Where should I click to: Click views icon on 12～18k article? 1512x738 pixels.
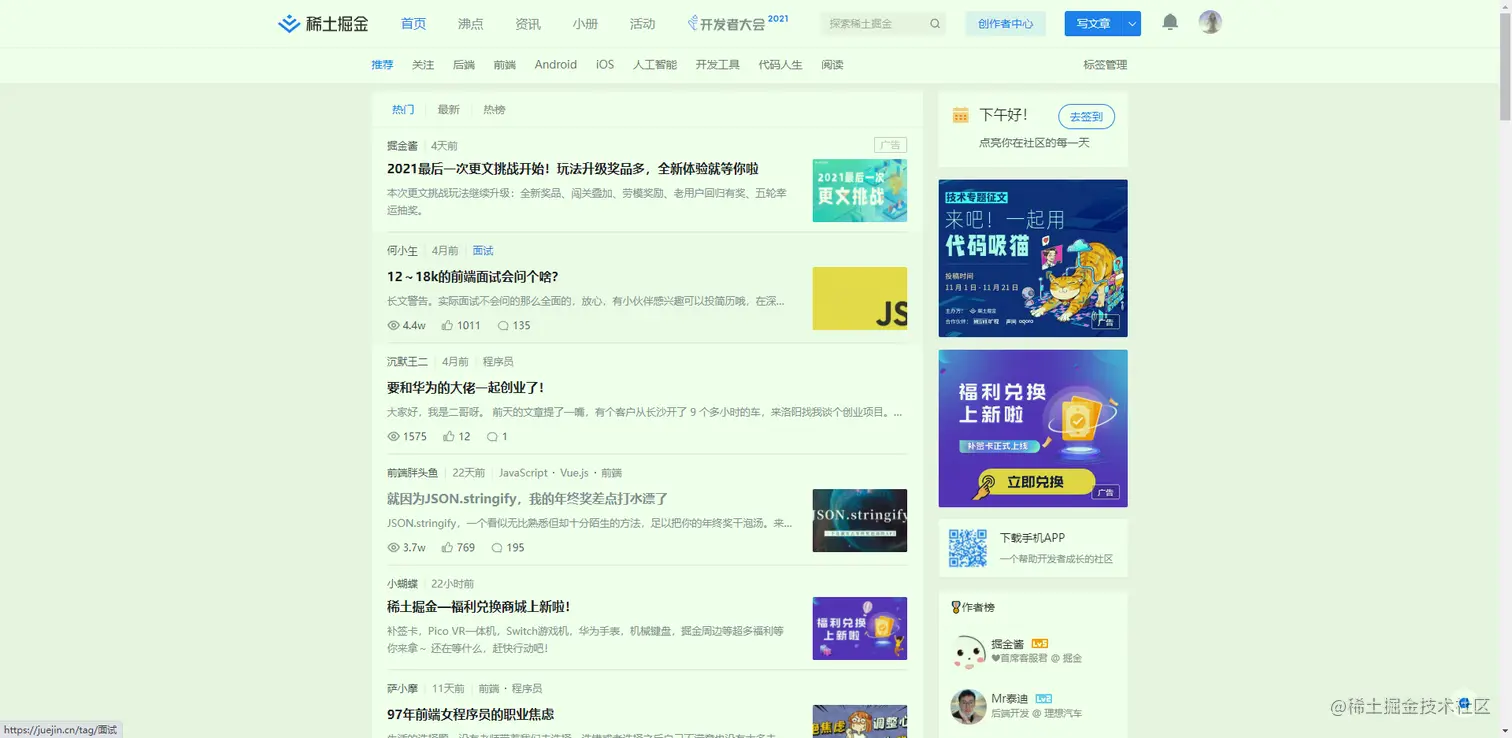click(393, 326)
